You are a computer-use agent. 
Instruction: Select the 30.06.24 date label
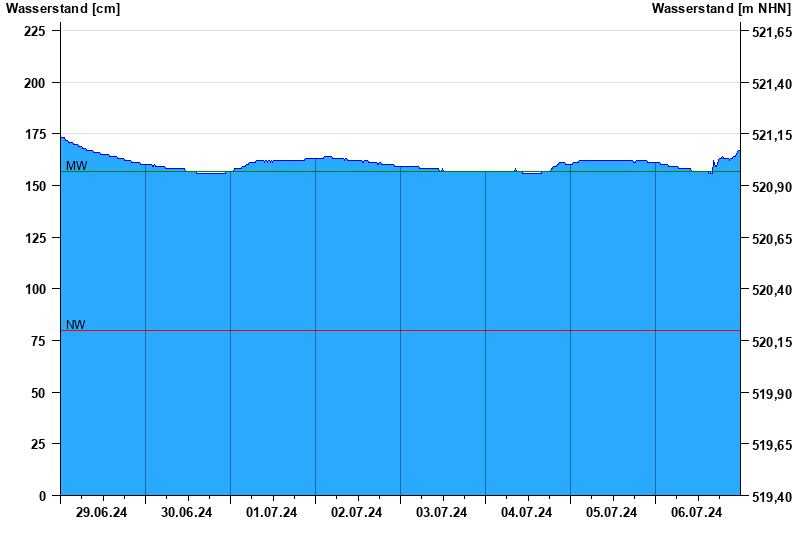click(x=187, y=513)
